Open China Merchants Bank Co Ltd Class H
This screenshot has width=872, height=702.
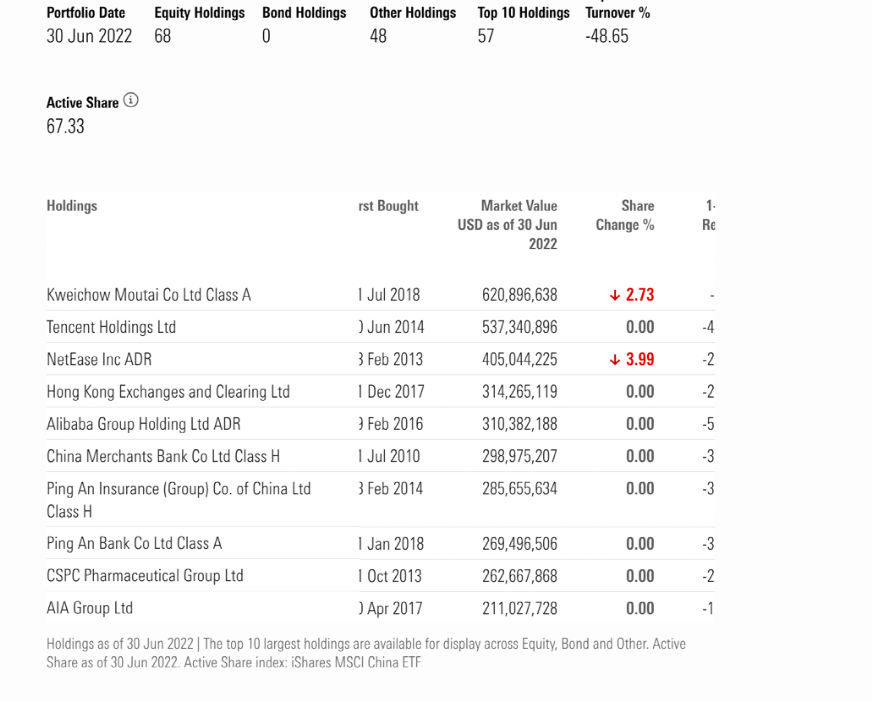[163, 456]
